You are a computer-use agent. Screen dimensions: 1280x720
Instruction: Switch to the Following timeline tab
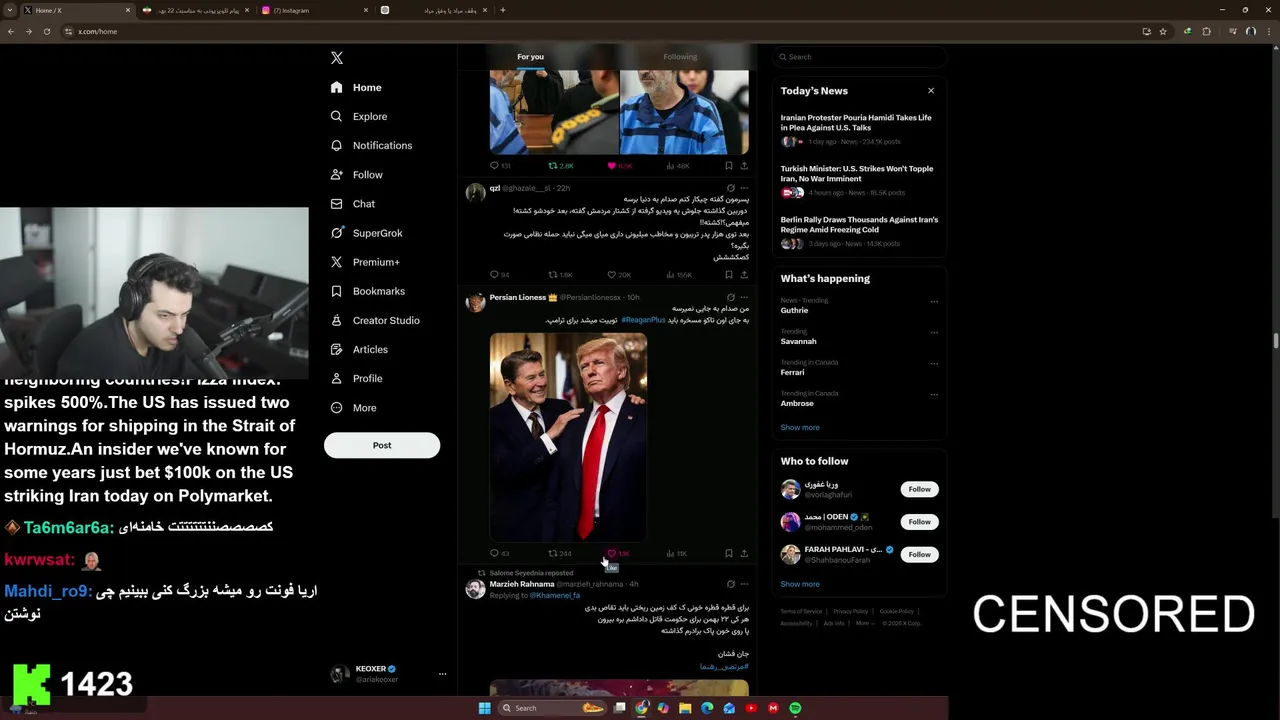[x=680, y=57]
